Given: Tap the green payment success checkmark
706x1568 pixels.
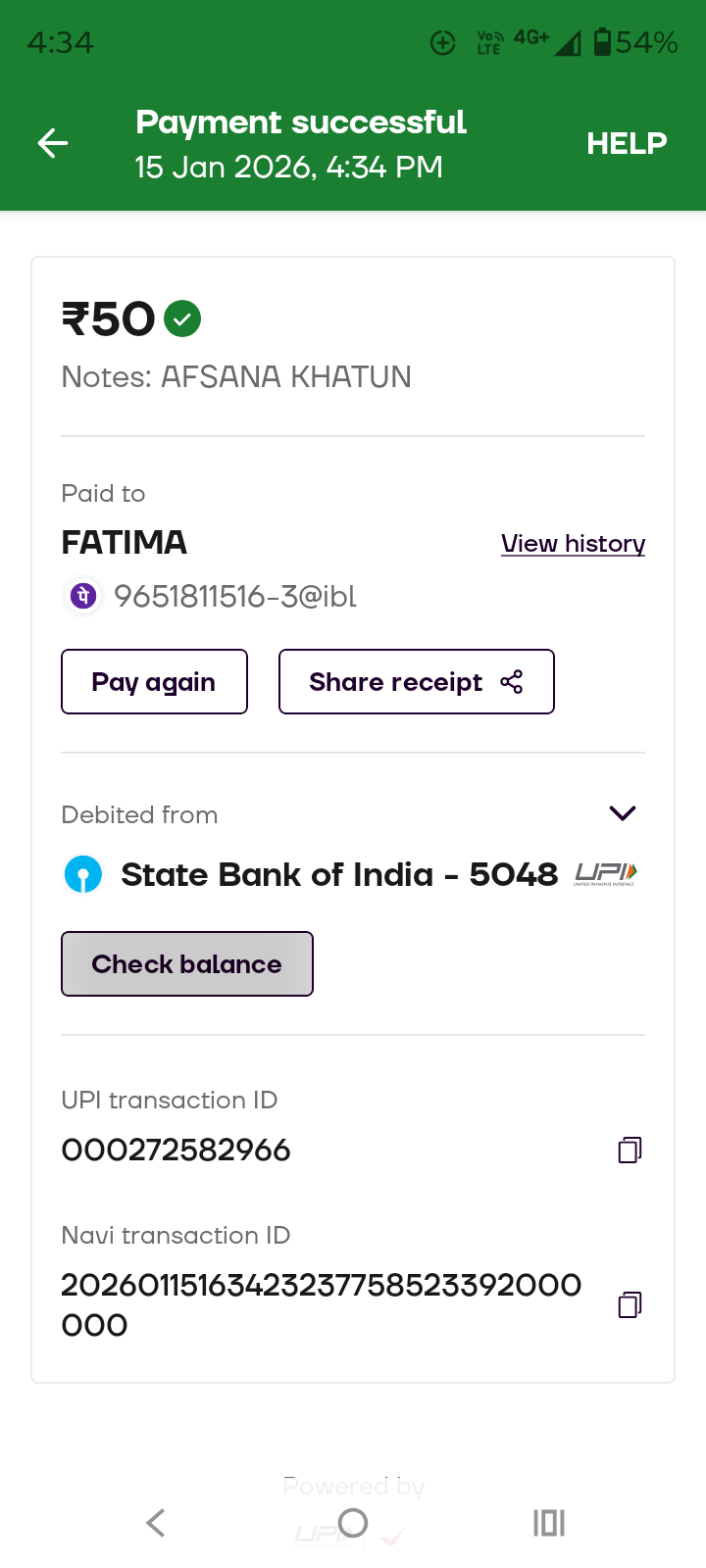Looking at the screenshot, I should coord(182,318).
